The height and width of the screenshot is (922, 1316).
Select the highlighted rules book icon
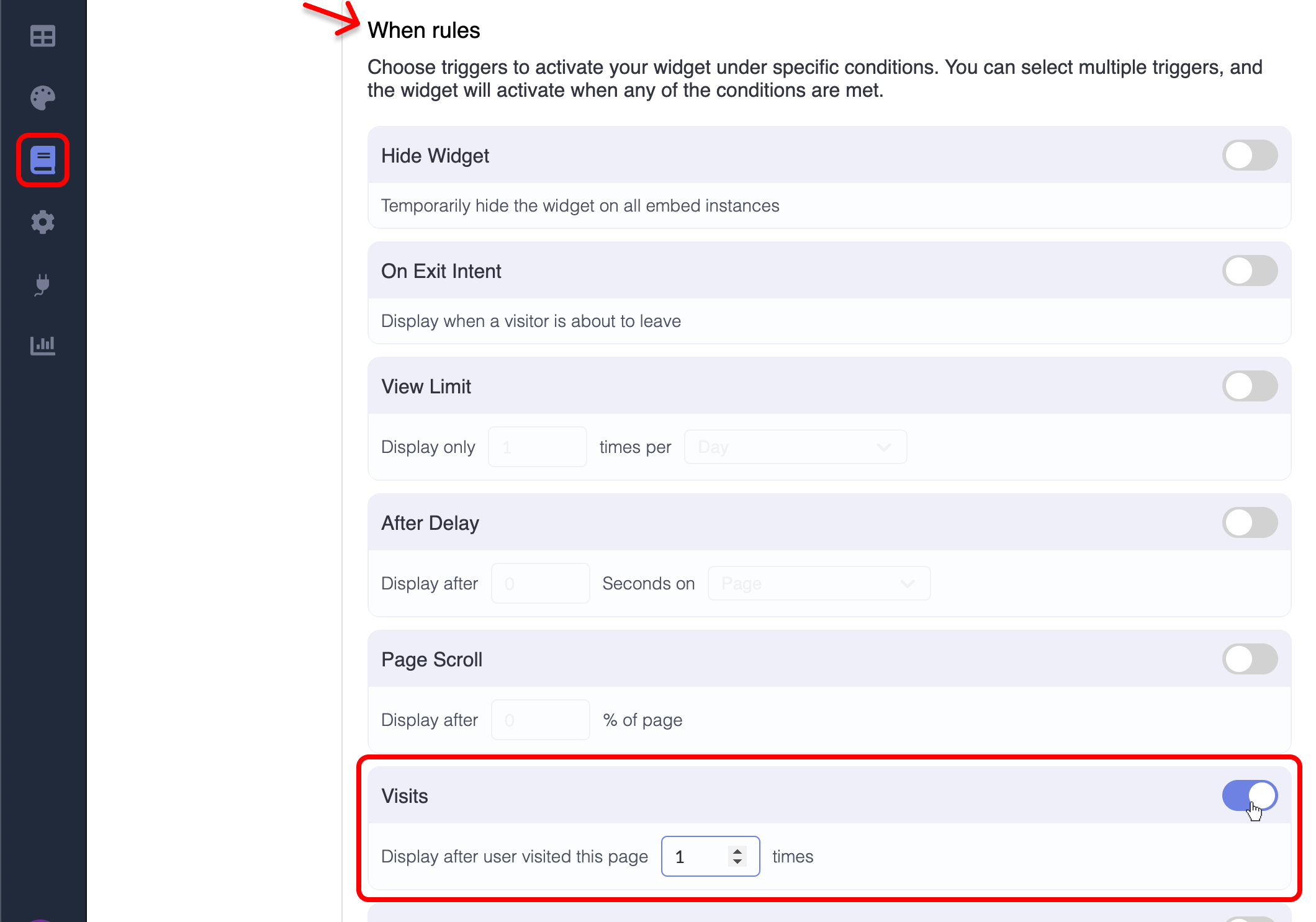(x=43, y=160)
